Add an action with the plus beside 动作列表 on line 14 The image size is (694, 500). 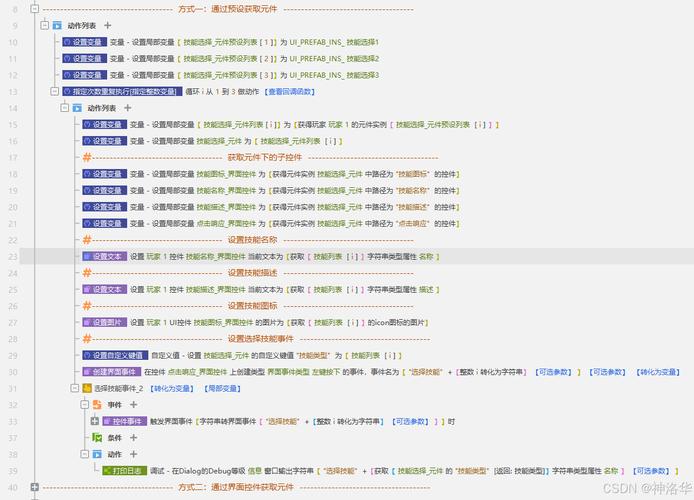[x=127, y=108]
